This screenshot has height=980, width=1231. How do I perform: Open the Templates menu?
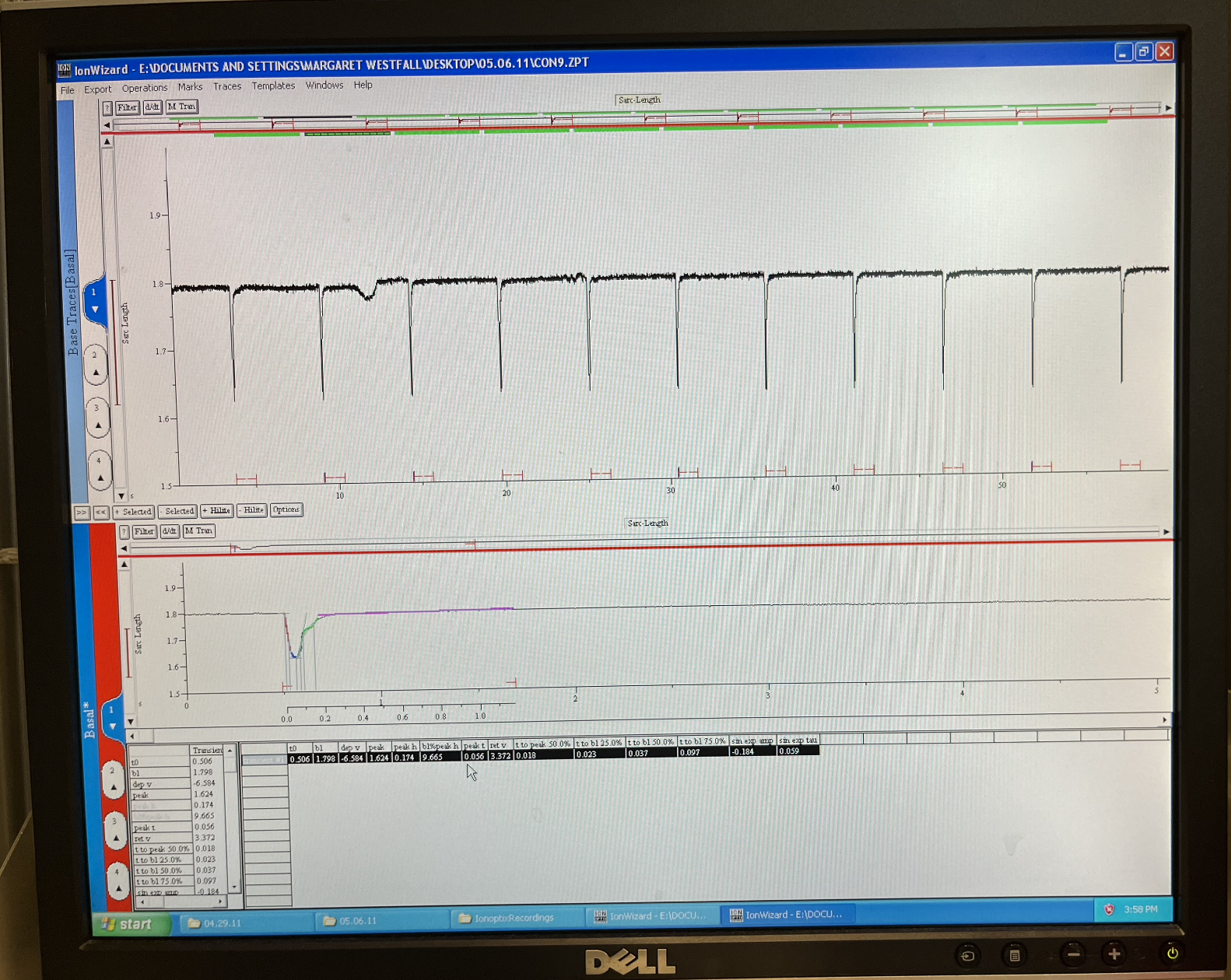click(273, 86)
